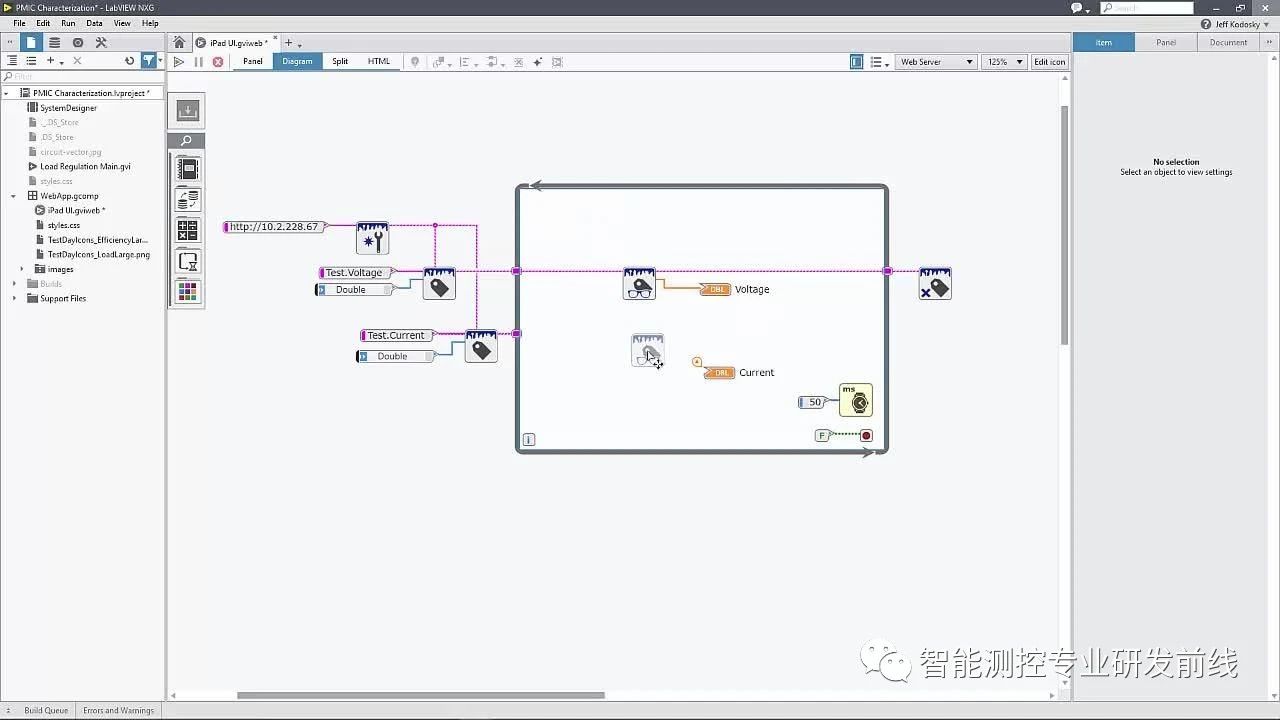Screen dimensions: 1280x720
Task: Open the Data menu
Action: [94, 23]
